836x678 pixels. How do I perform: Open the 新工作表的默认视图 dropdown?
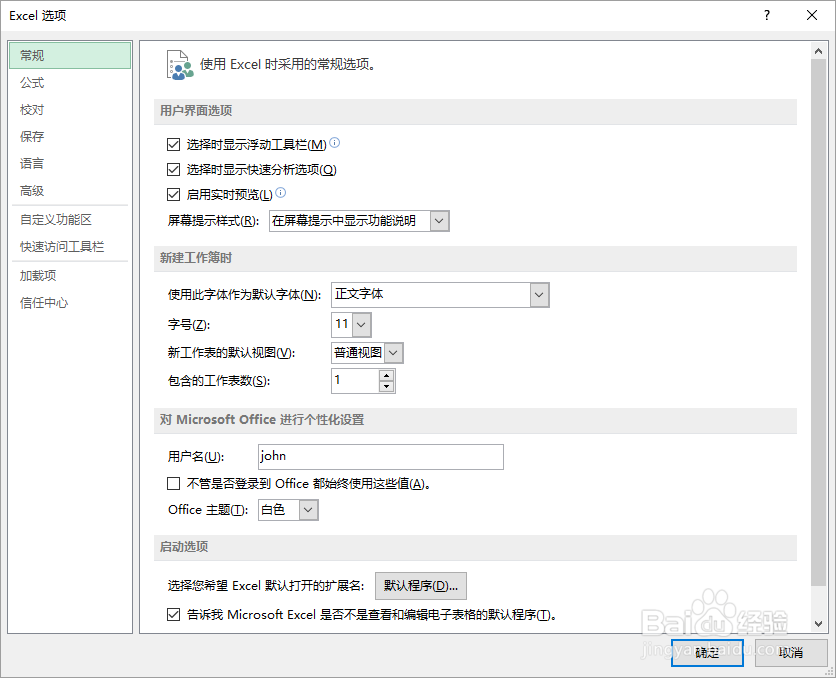coord(393,352)
